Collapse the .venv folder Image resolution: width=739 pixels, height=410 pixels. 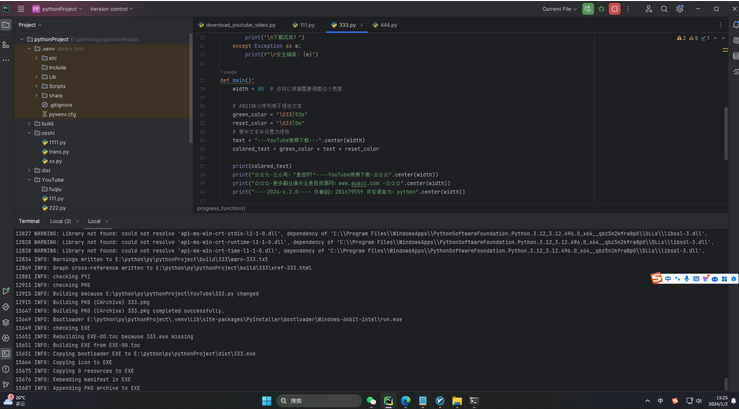click(x=29, y=48)
